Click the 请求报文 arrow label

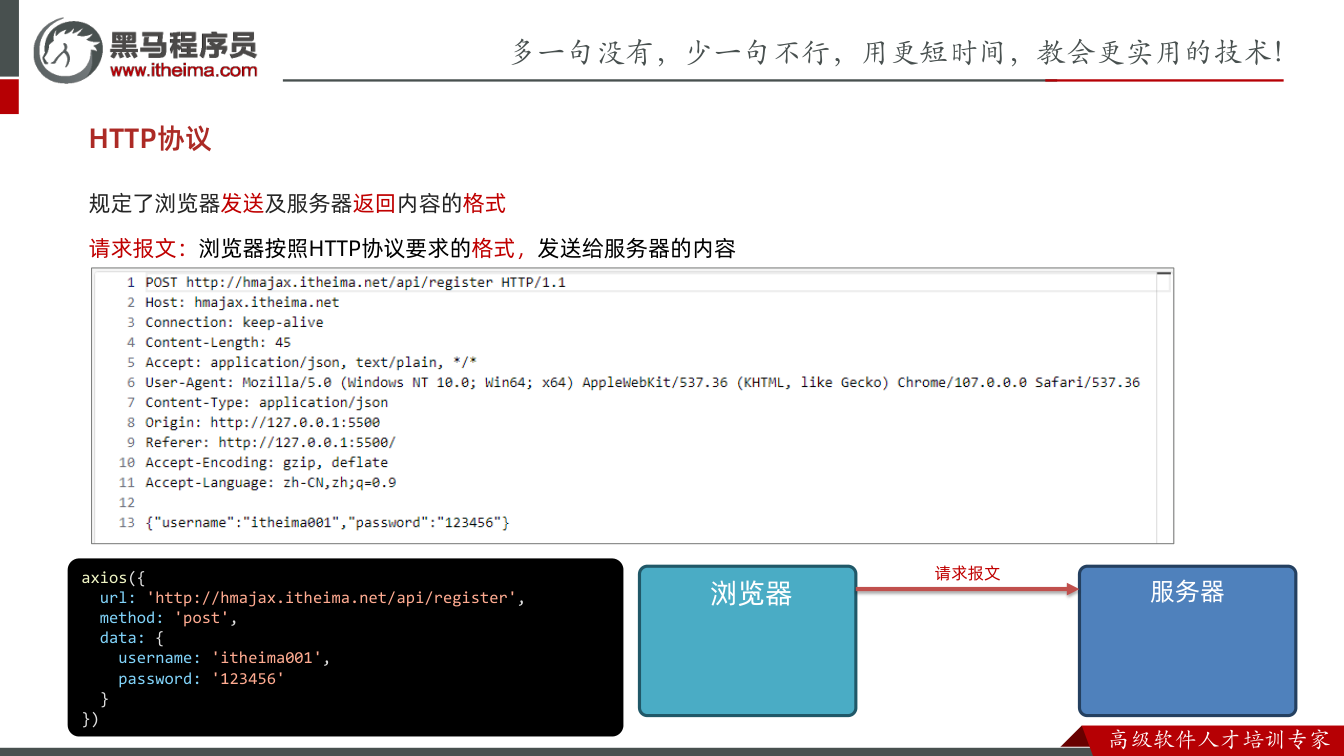pos(967,574)
